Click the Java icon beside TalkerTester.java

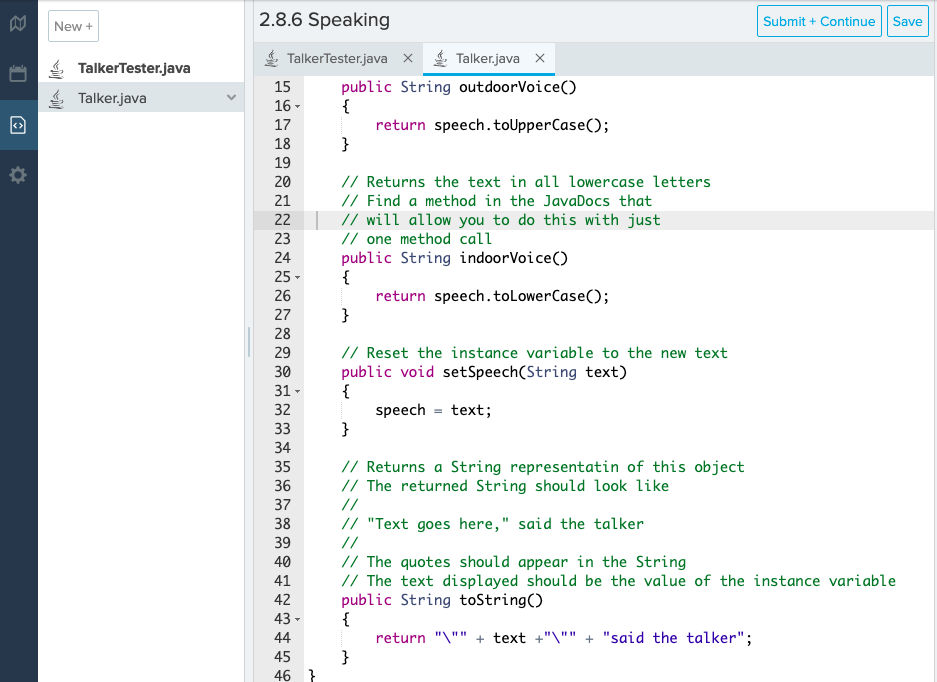pyautogui.click(x=58, y=68)
